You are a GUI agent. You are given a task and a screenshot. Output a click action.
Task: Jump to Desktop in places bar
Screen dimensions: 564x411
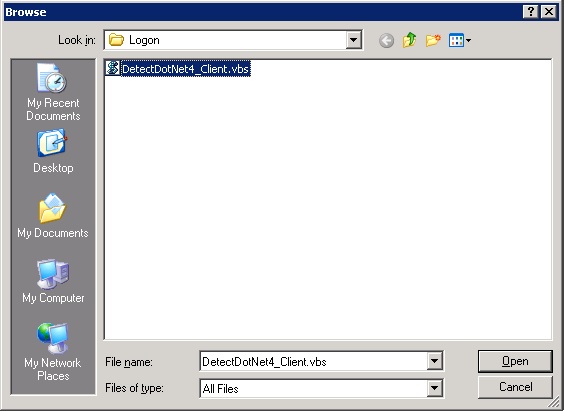point(53,152)
